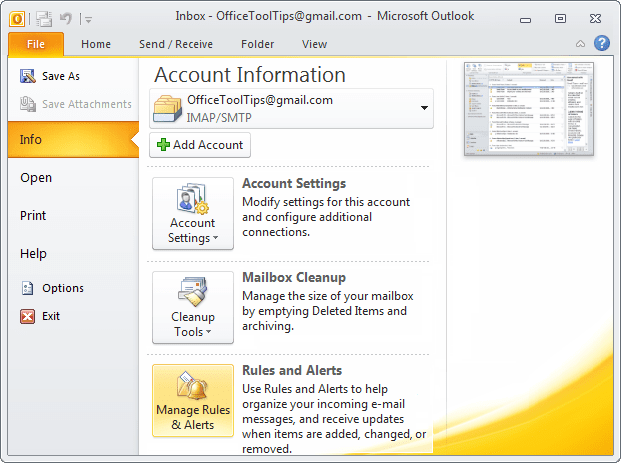Viewport: 621px width, 463px height.
Task: Minimize the Outlook window
Action: click(526, 19)
